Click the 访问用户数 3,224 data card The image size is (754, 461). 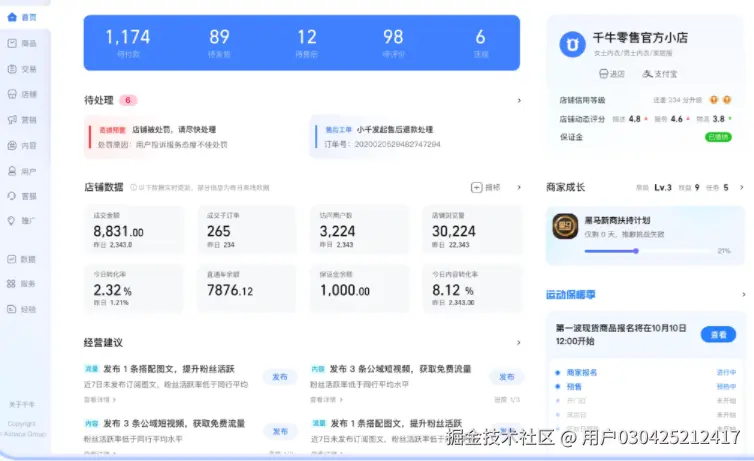(360, 230)
